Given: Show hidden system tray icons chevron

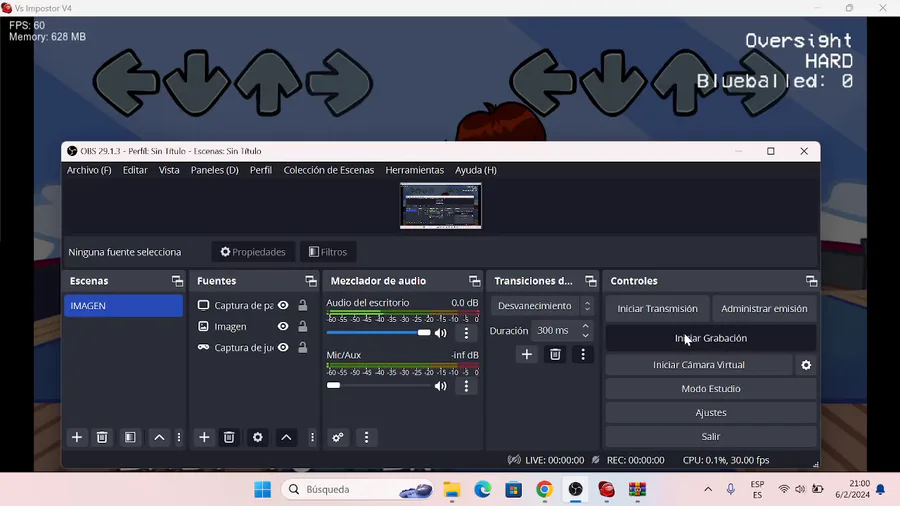Looking at the screenshot, I should 708,489.
